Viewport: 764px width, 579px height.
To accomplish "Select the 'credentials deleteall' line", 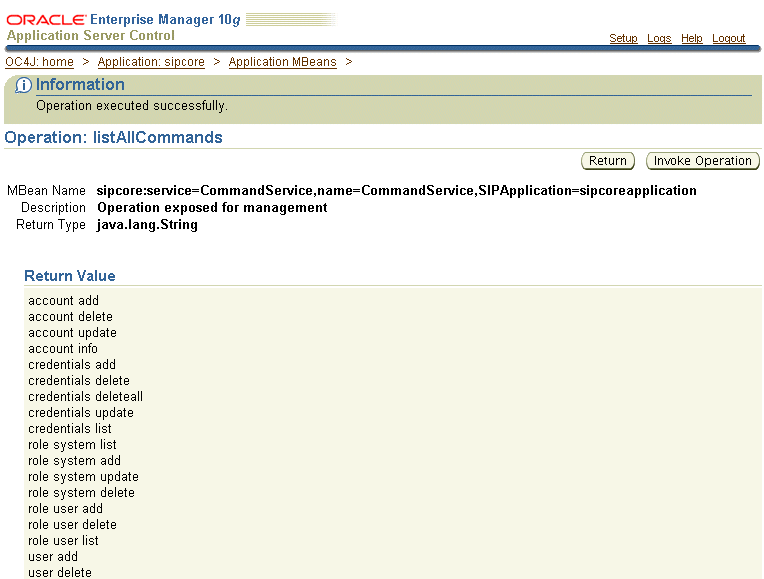I will tap(85, 397).
